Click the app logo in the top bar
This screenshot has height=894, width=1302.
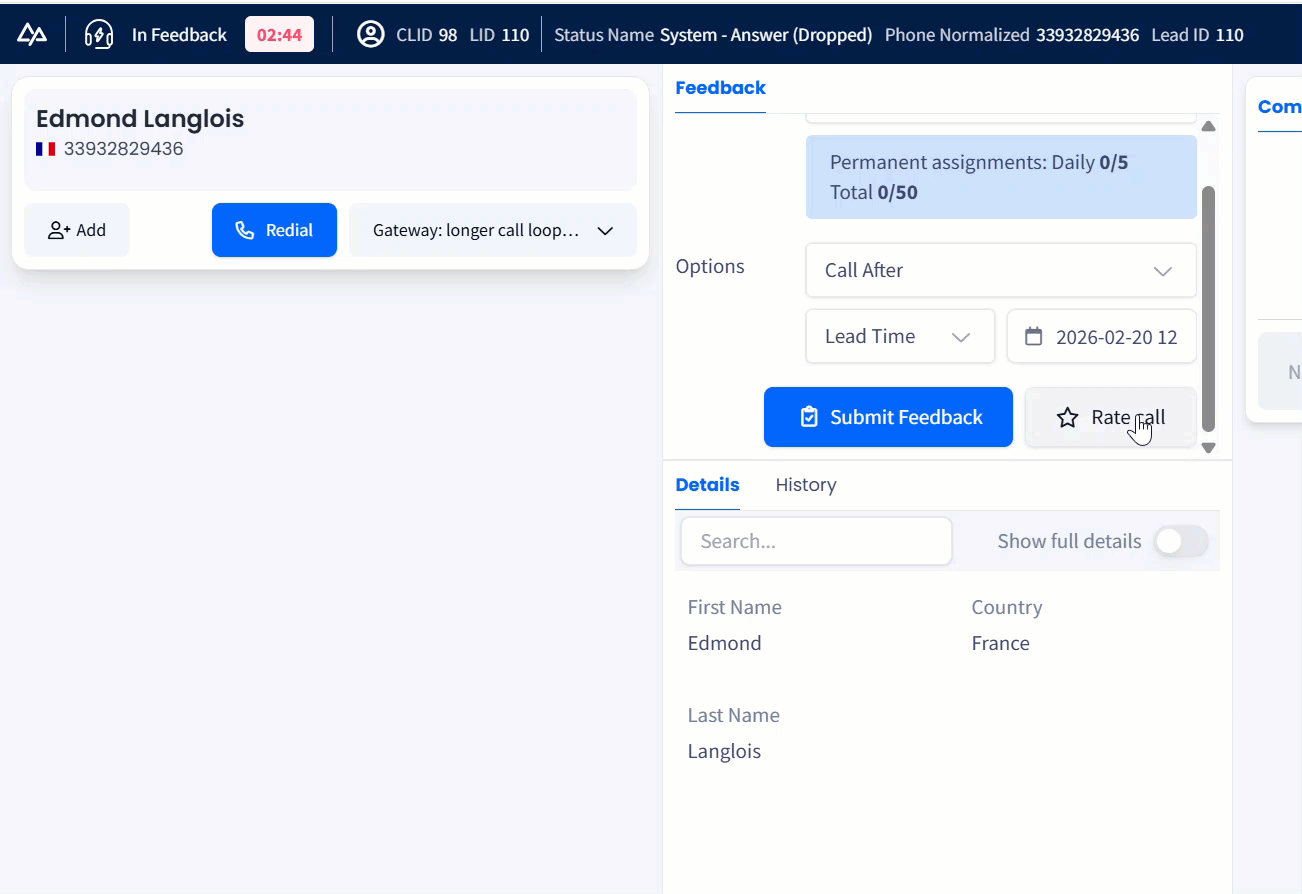click(x=33, y=33)
